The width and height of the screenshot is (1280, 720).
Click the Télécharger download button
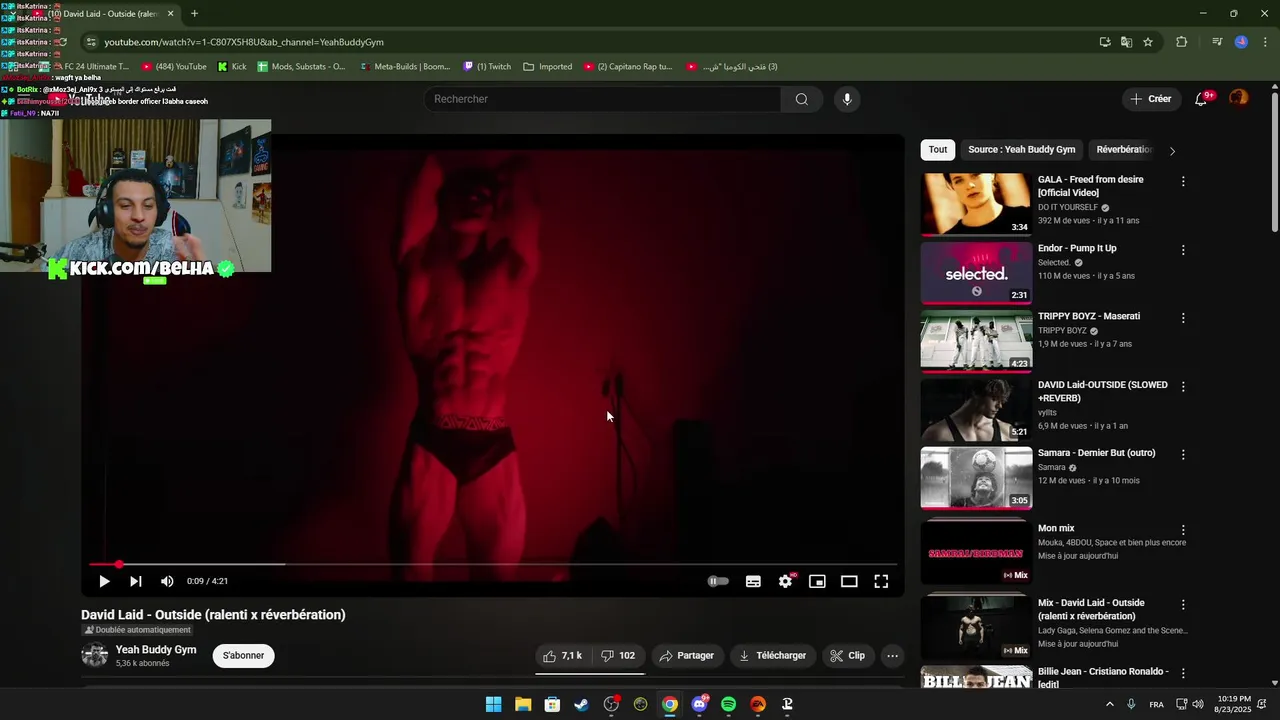tap(772, 656)
